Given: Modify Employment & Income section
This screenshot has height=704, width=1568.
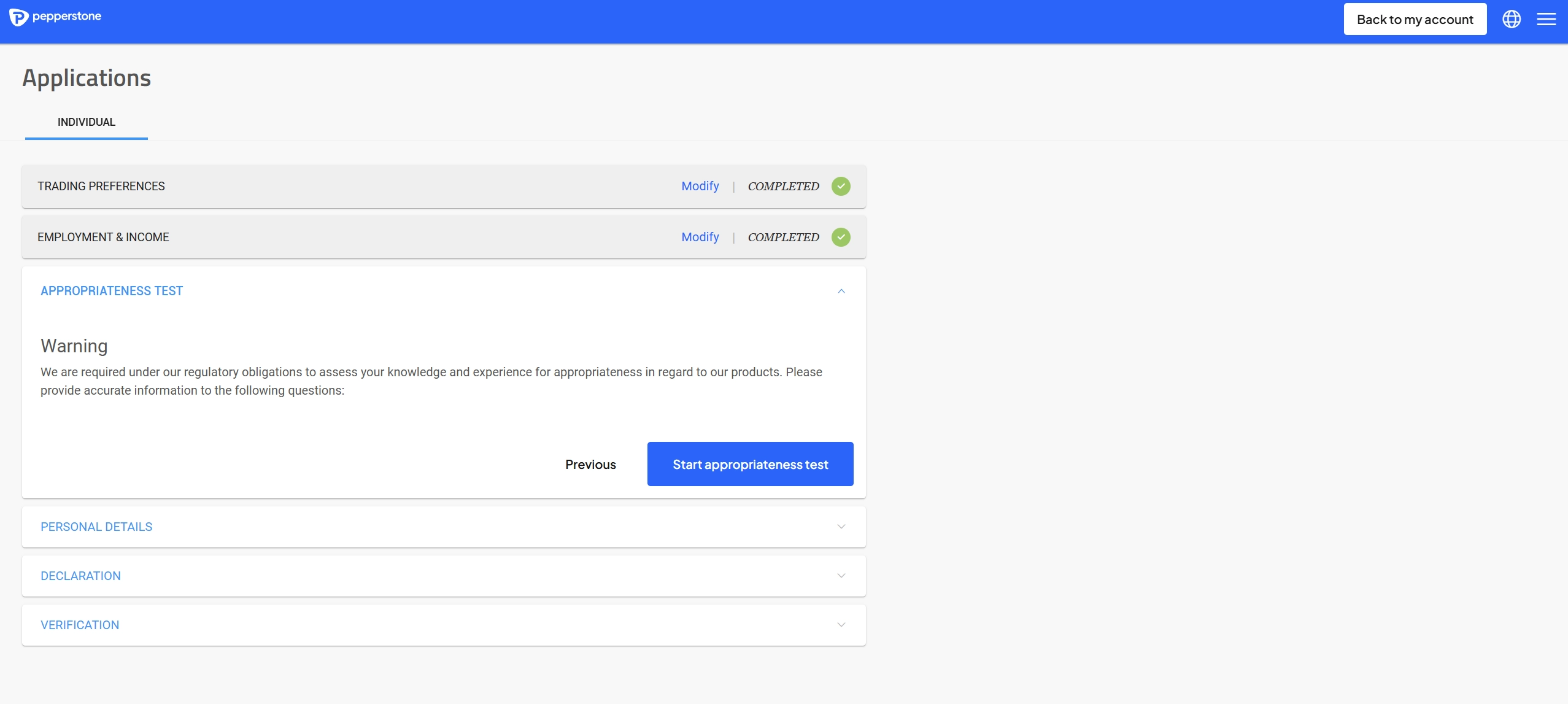Looking at the screenshot, I should point(700,237).
